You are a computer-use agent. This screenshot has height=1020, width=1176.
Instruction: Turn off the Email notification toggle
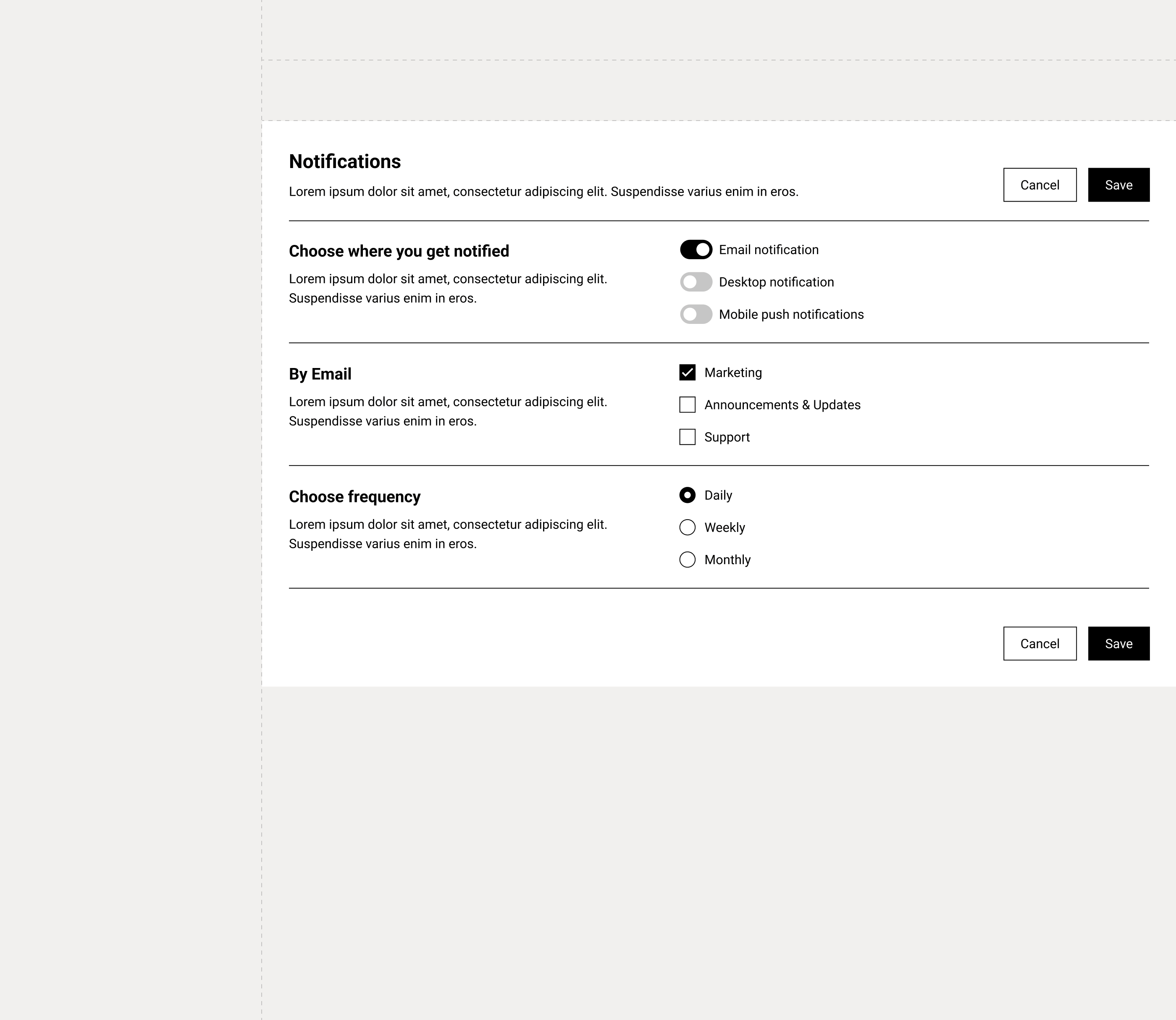[x=696, y=250]
